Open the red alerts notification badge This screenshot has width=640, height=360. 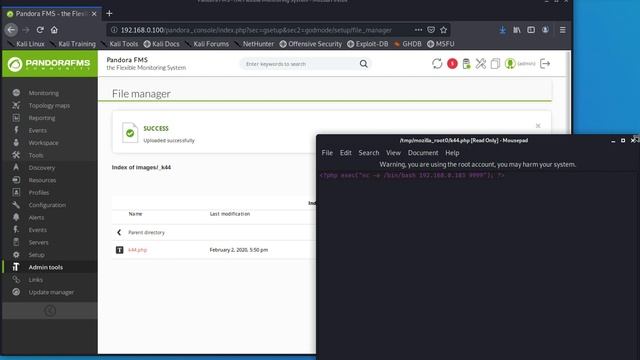[x=452, y=64]
